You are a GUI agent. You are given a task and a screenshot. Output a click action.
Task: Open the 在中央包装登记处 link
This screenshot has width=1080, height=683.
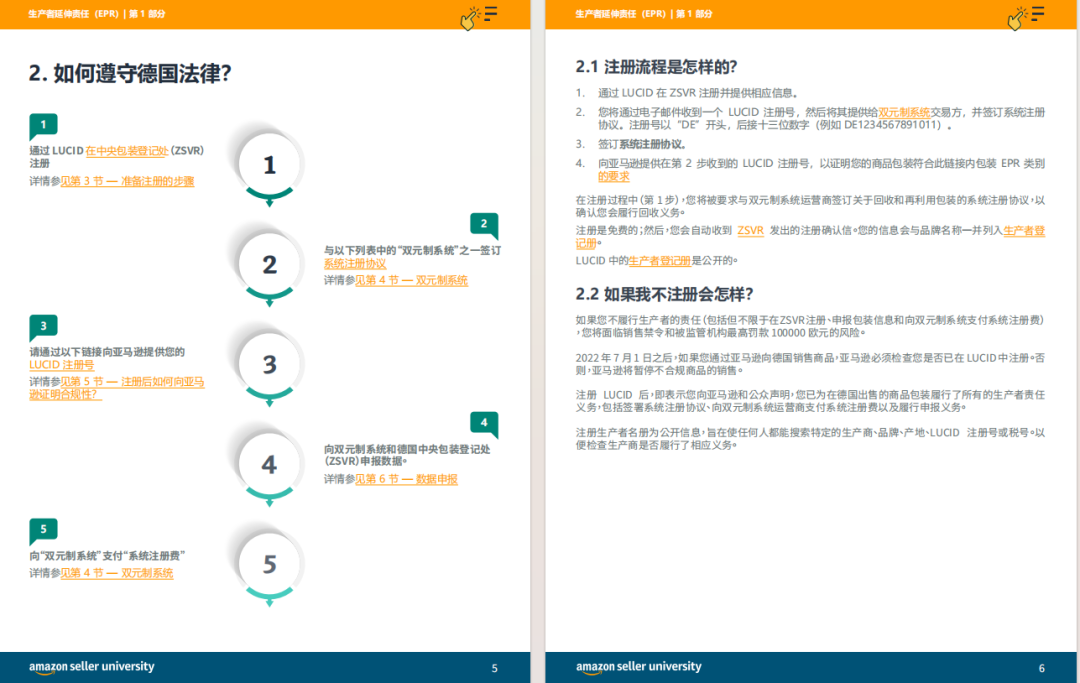127,151
